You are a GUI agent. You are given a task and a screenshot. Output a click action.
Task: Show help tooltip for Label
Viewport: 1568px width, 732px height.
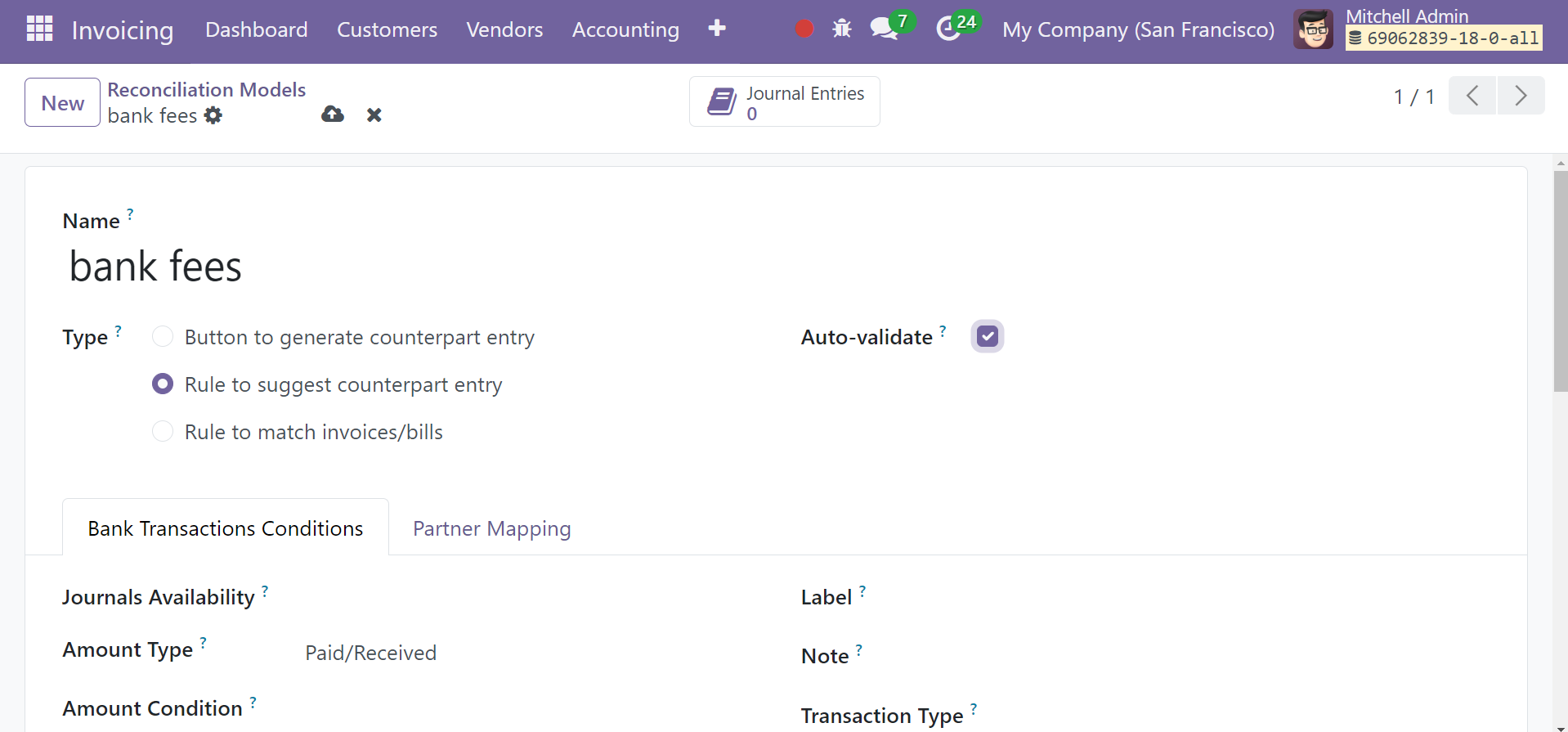pyautogui.click(x=862, y=591)
